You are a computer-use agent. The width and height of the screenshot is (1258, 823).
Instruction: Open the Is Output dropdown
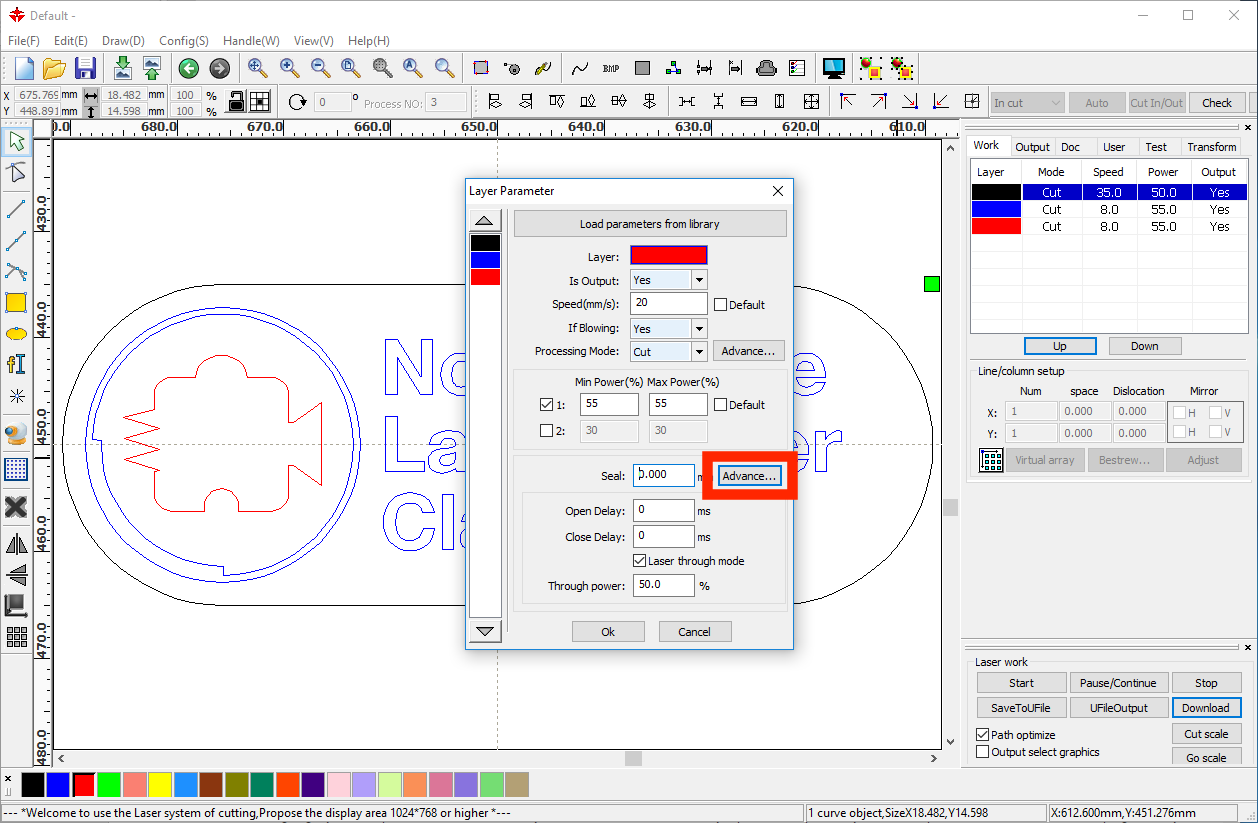699,280
